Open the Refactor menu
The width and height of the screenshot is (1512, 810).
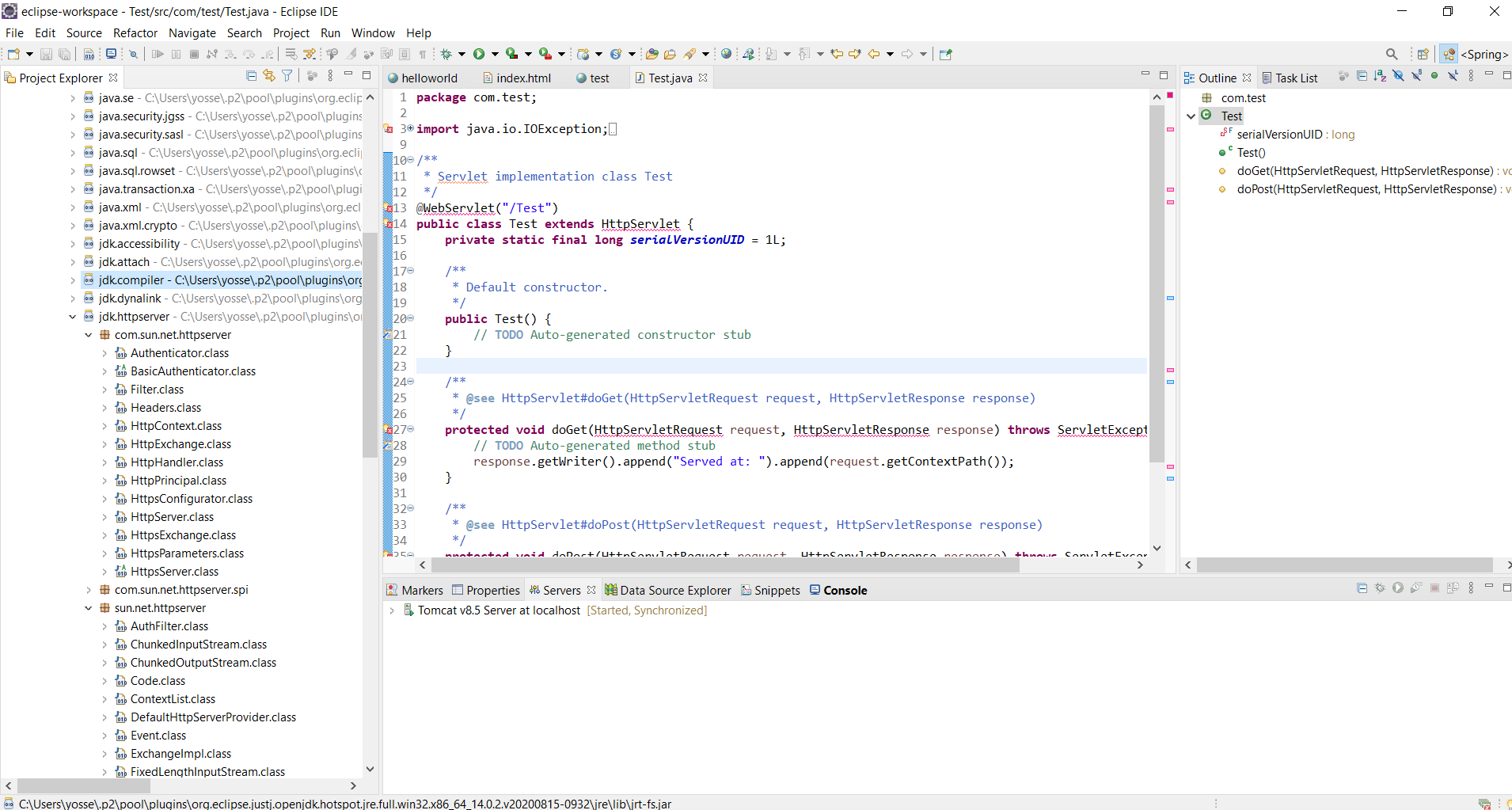point(135,33)
